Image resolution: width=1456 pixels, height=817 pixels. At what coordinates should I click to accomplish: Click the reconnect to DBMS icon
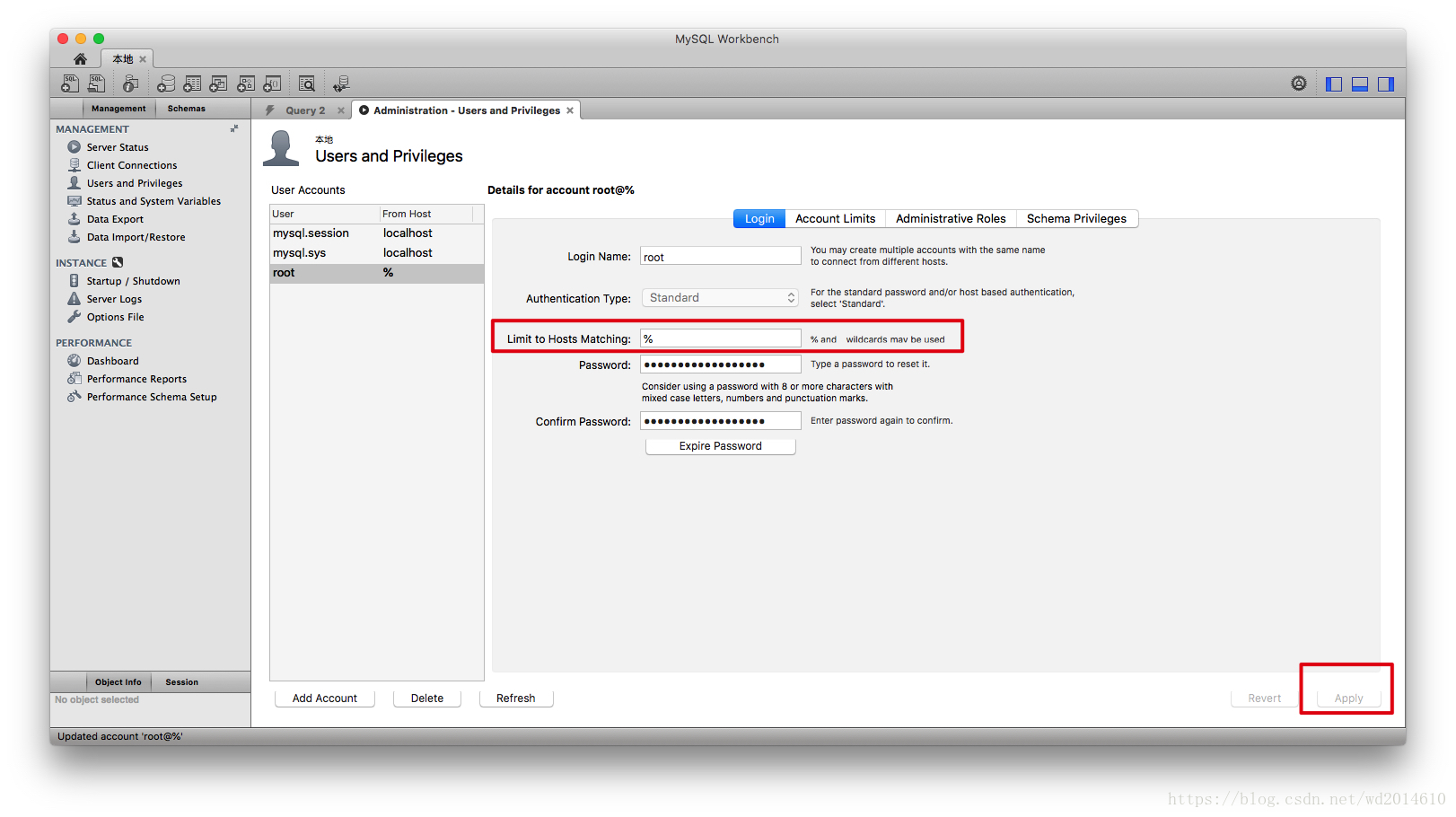pyautogui.click(x=341, y=83)
